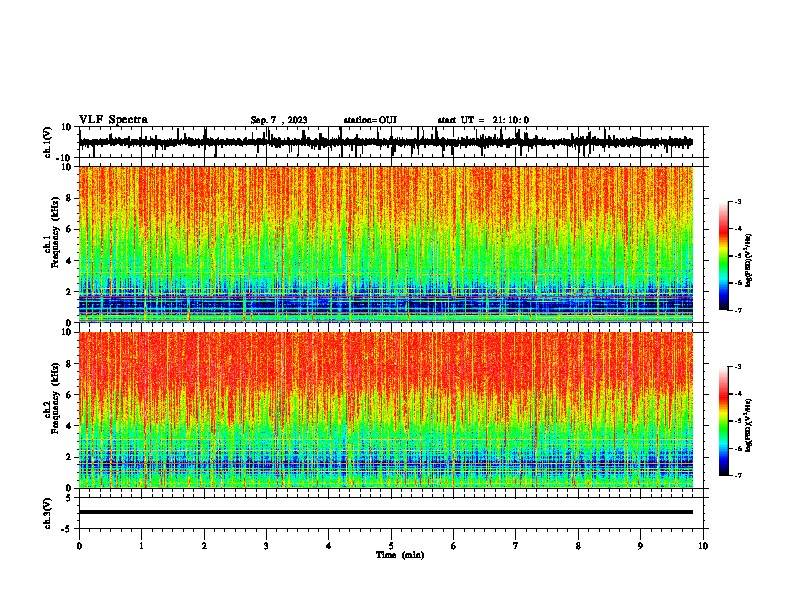Select the date text "Sep. 7, 2023"
The image size is (792, 612).
coord(279,120)
